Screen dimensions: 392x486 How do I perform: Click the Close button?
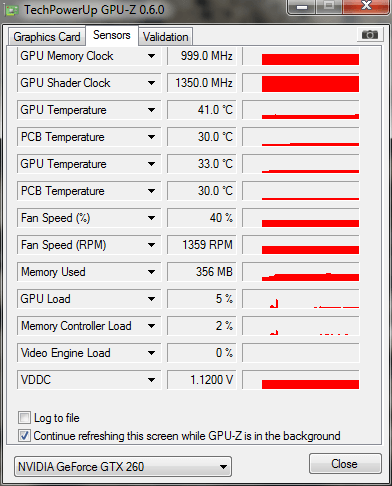[345, 464]
